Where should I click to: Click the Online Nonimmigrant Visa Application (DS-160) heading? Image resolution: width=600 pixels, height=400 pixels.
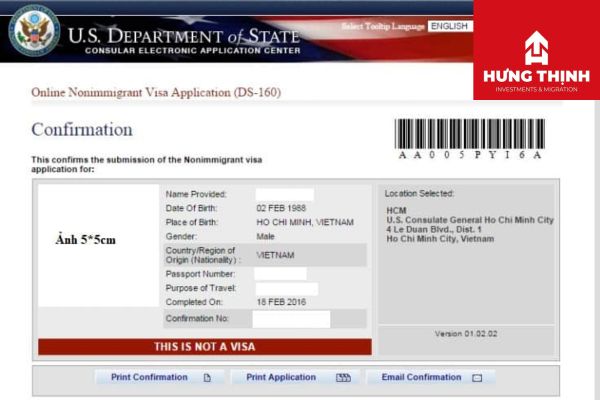(156, 93)
